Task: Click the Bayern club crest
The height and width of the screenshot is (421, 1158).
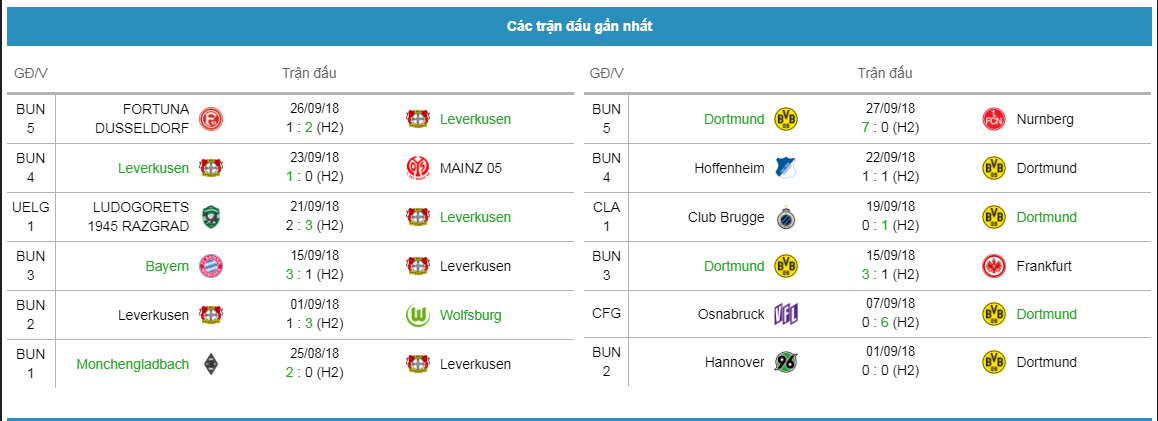Action: 210,266
